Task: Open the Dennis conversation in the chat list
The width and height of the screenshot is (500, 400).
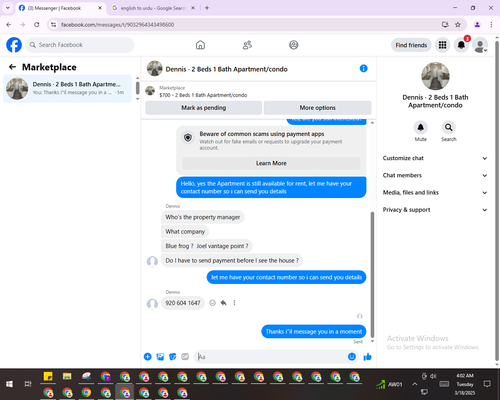Action: click(68, 89)
